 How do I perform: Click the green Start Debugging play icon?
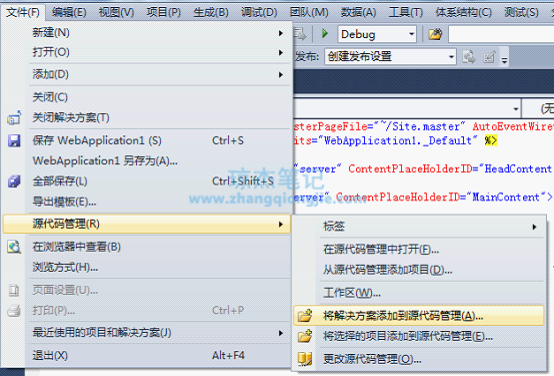click(325, 34)
